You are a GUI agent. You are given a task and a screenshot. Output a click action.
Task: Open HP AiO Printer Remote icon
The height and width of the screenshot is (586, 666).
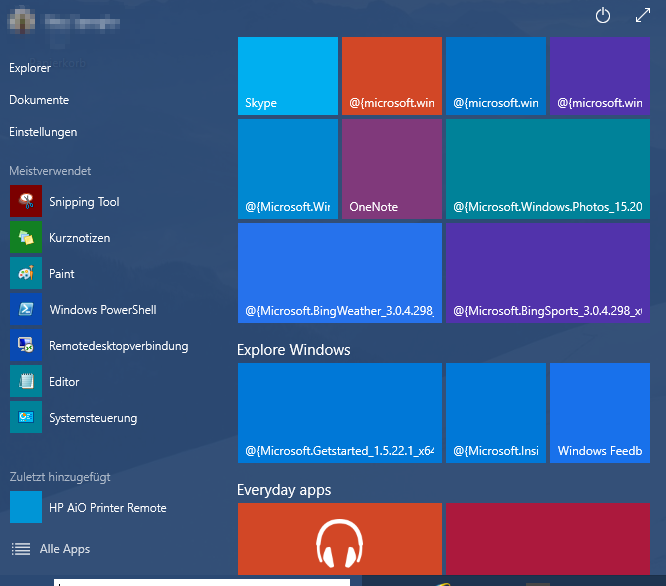[26, 507]
